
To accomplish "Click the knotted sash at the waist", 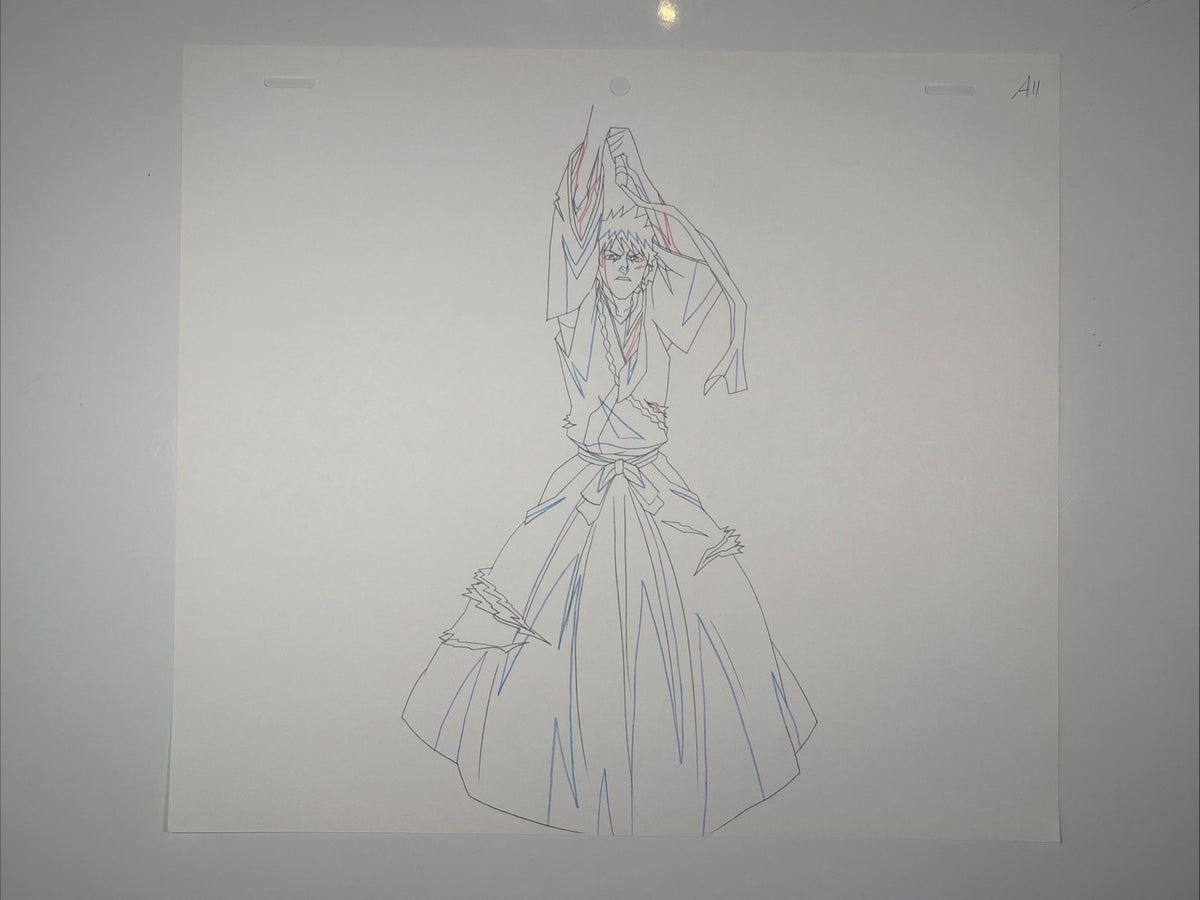I will click(x=620, y=474).
